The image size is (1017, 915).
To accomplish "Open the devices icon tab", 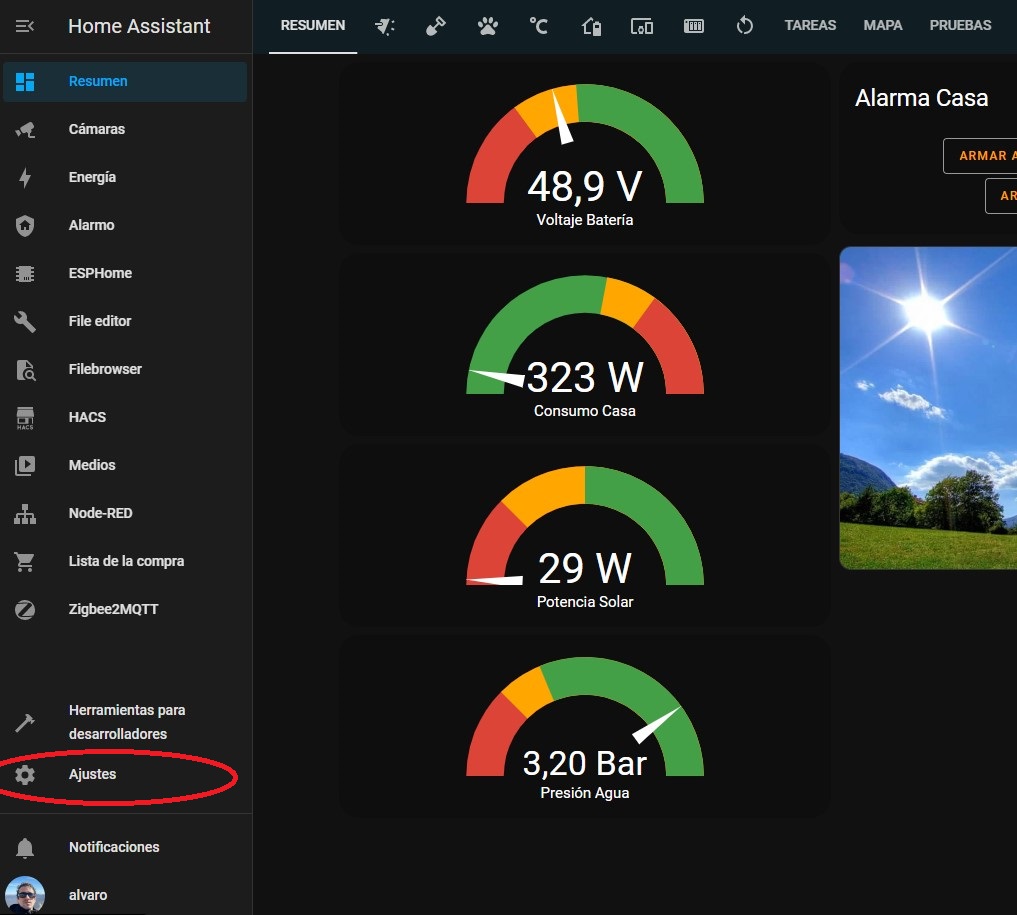I will tap(642, 26).
